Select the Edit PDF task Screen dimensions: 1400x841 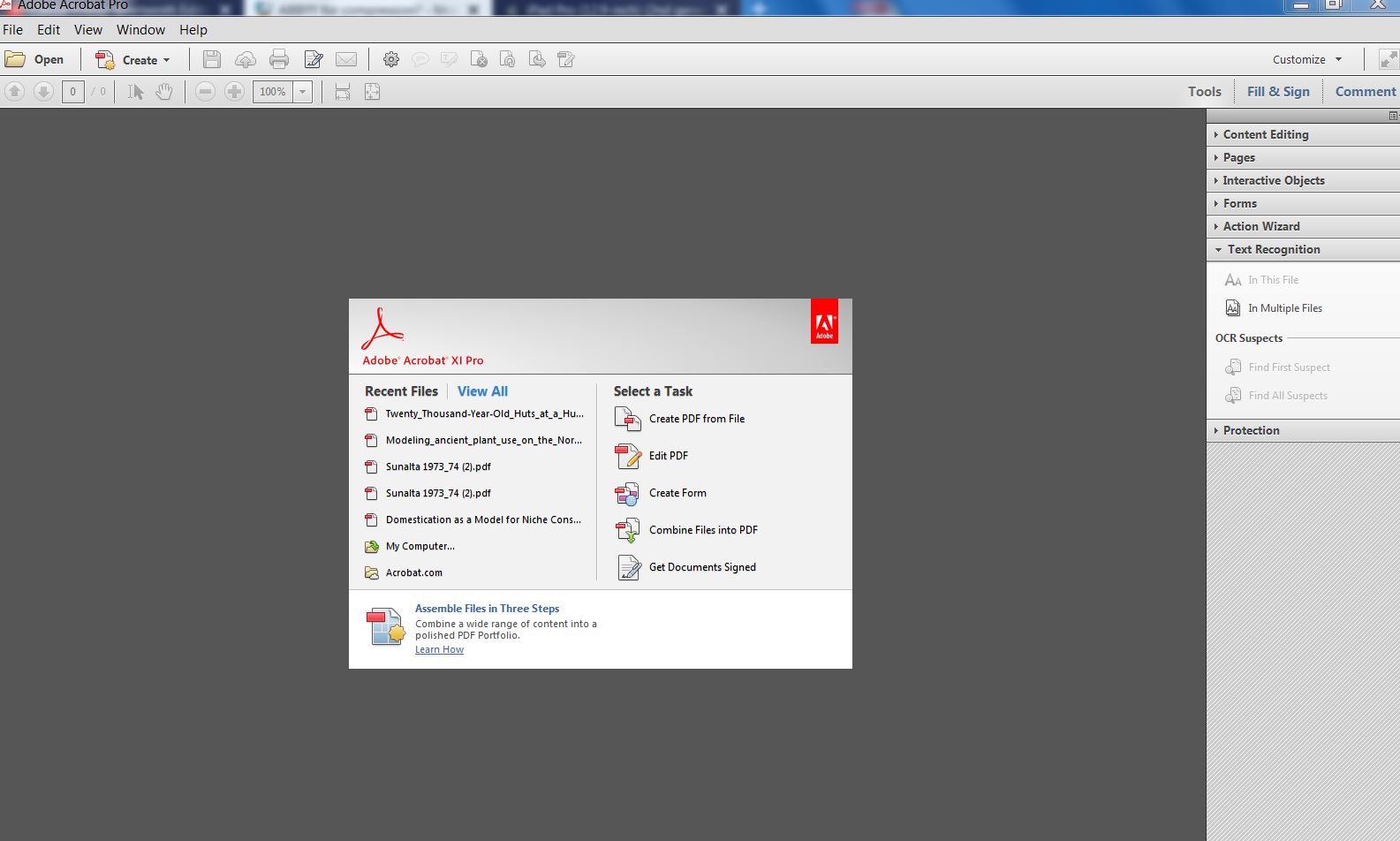pyautogui.click(x=652, y=456)
